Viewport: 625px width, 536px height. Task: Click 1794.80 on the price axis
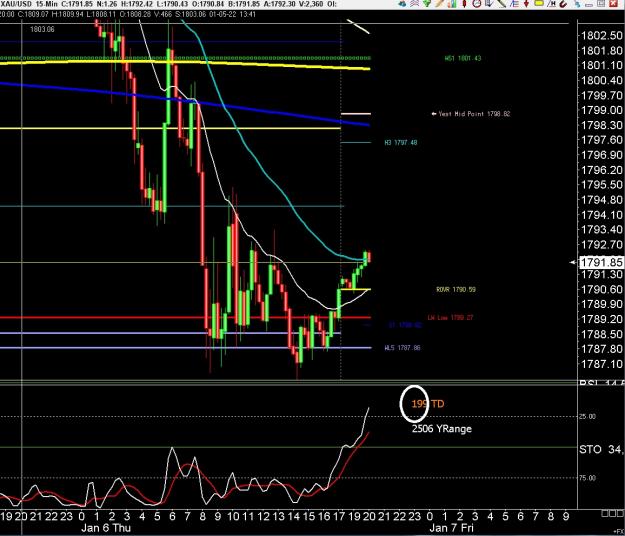coord(601,200)
